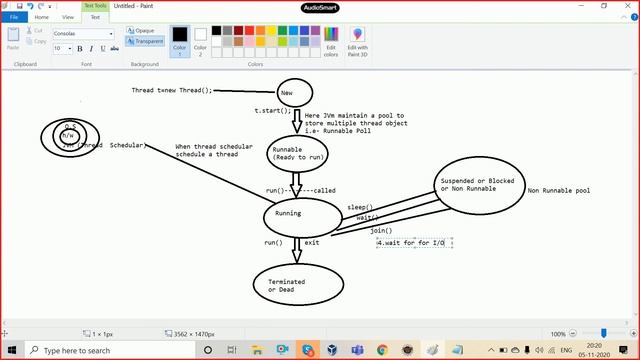
Task: Switch to the View ribbon tab
Action: click(x=68, y=17)
